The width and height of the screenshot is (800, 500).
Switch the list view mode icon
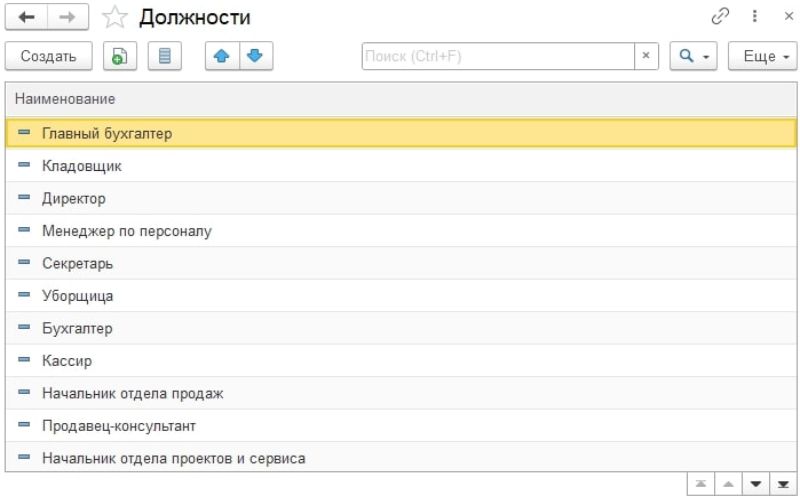pyautogui.click(x=165, y=56)
